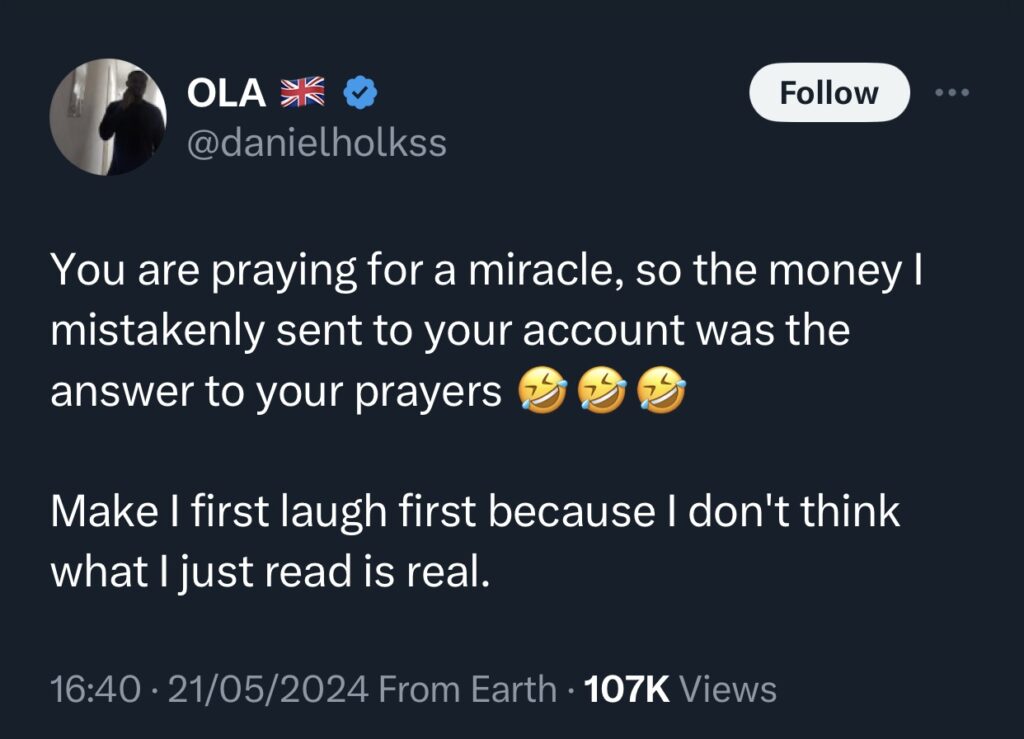Open the @danielholkss handle link
Screen dimensions: 1024x739
point(317,144)
